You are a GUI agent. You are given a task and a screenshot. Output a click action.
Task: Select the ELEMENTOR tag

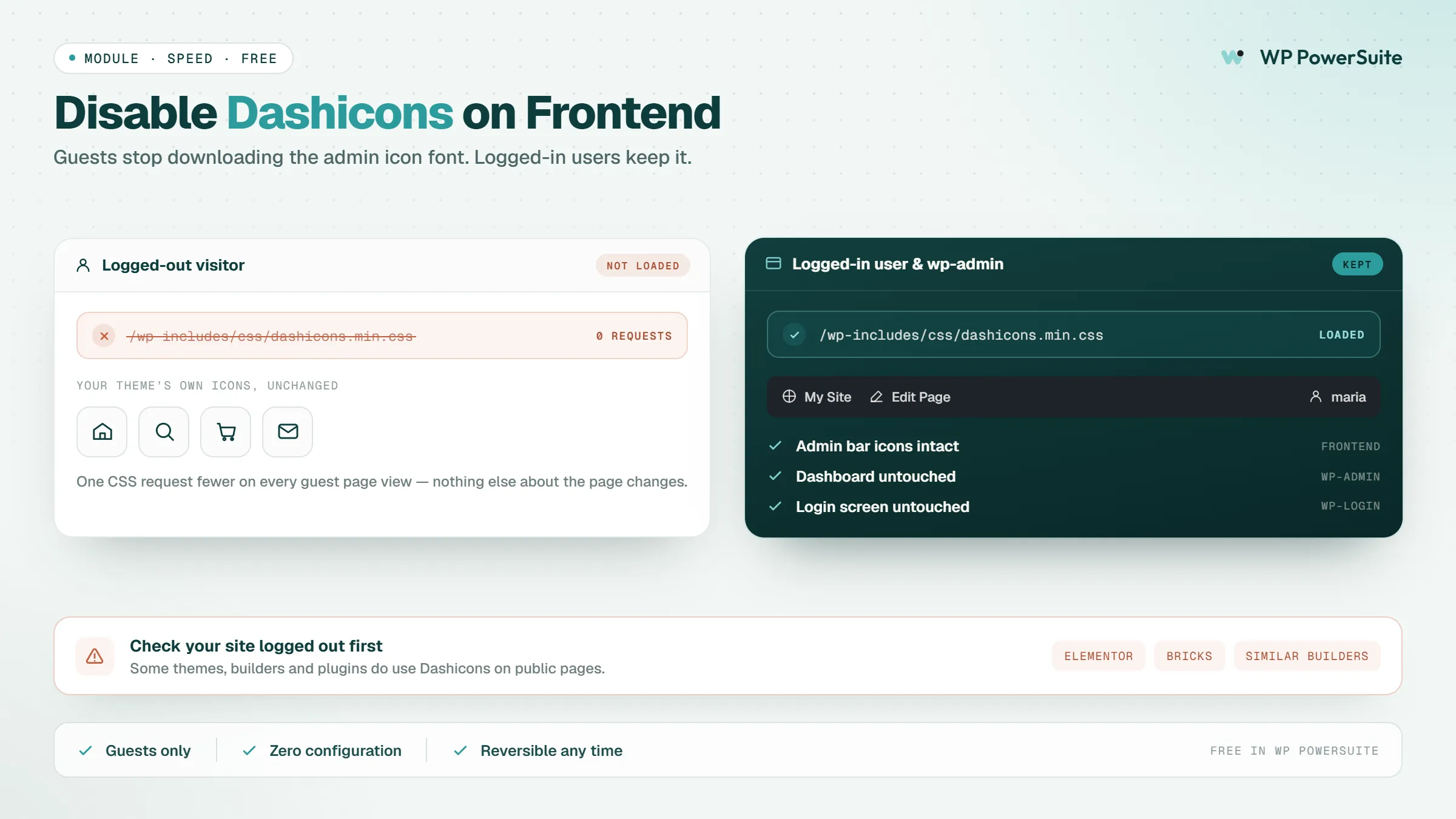click(1099, 656)
